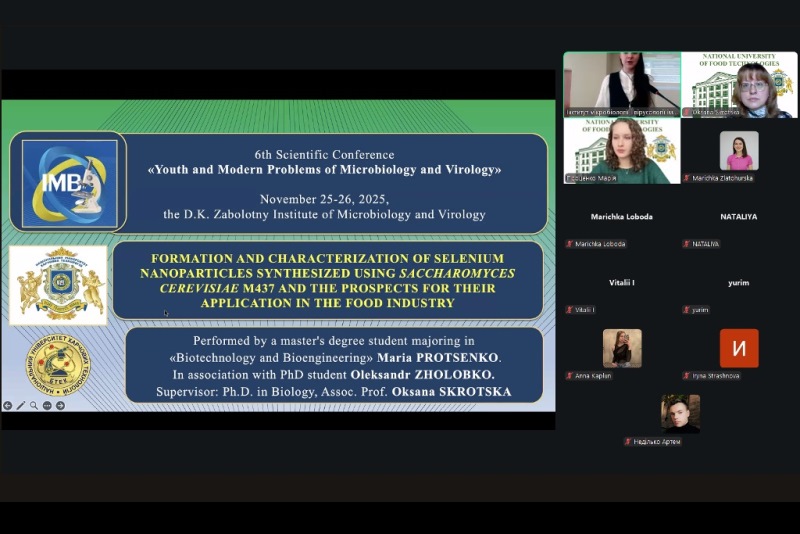
Task: Select the presenting speaker's video tile
Action: (x=622, y=85)
